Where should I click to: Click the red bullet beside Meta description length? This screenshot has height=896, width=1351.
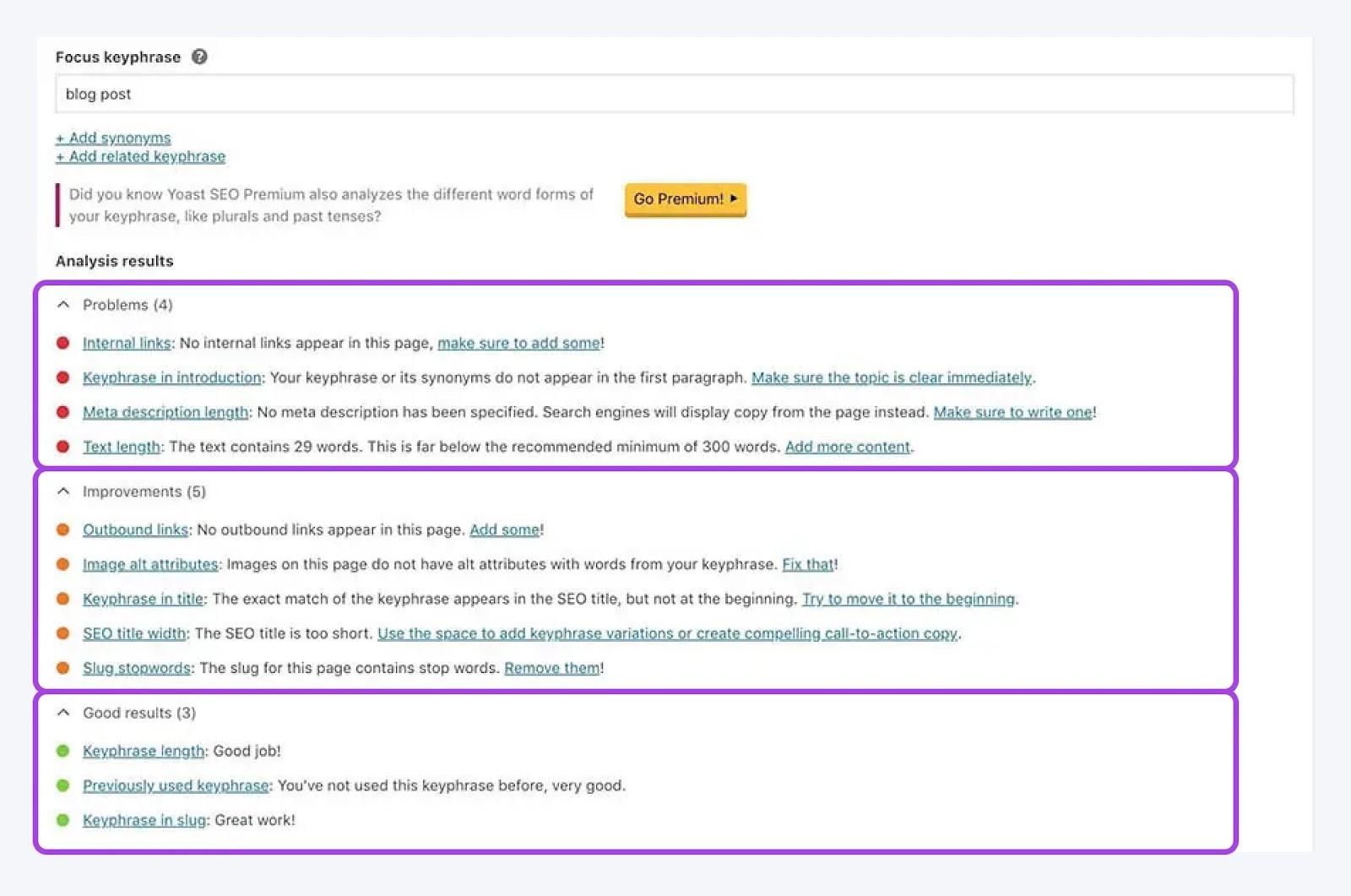pyautogui.click(x=62, y=412)
